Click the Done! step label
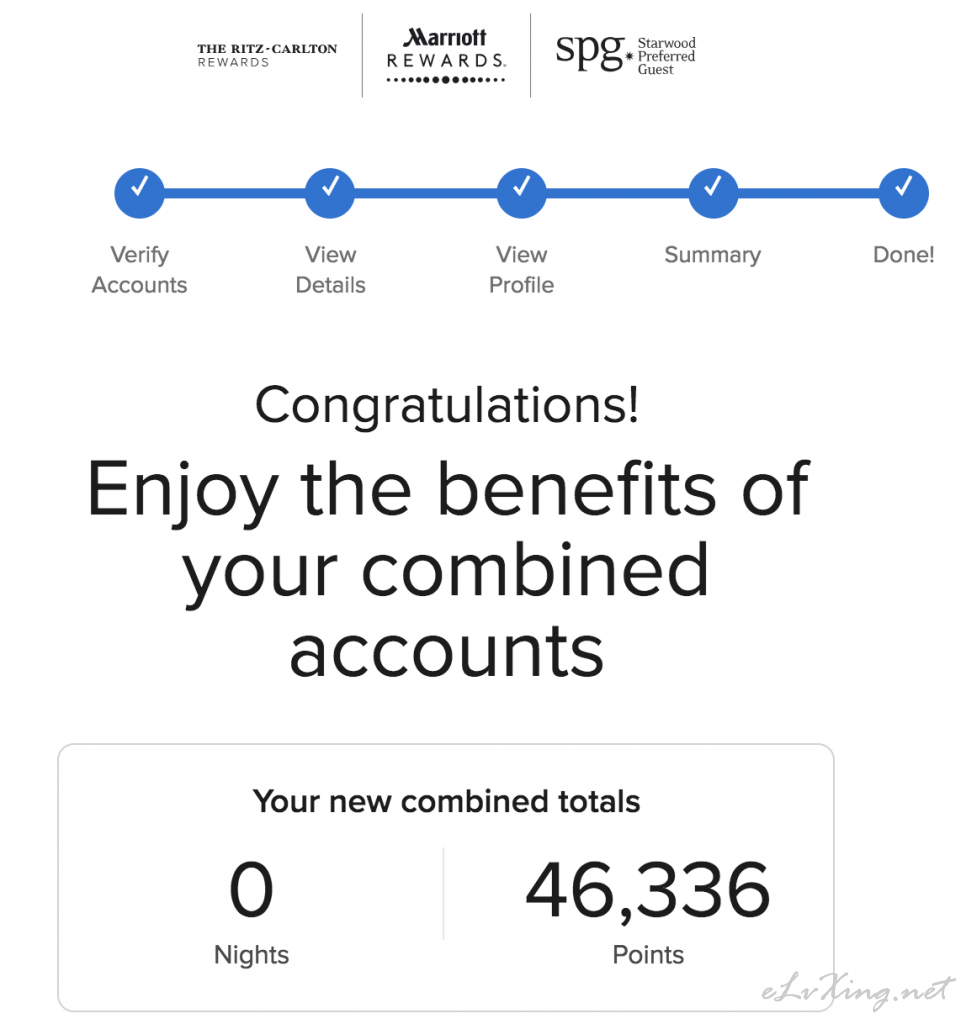The image size is (966, 1024). [904, 254]
